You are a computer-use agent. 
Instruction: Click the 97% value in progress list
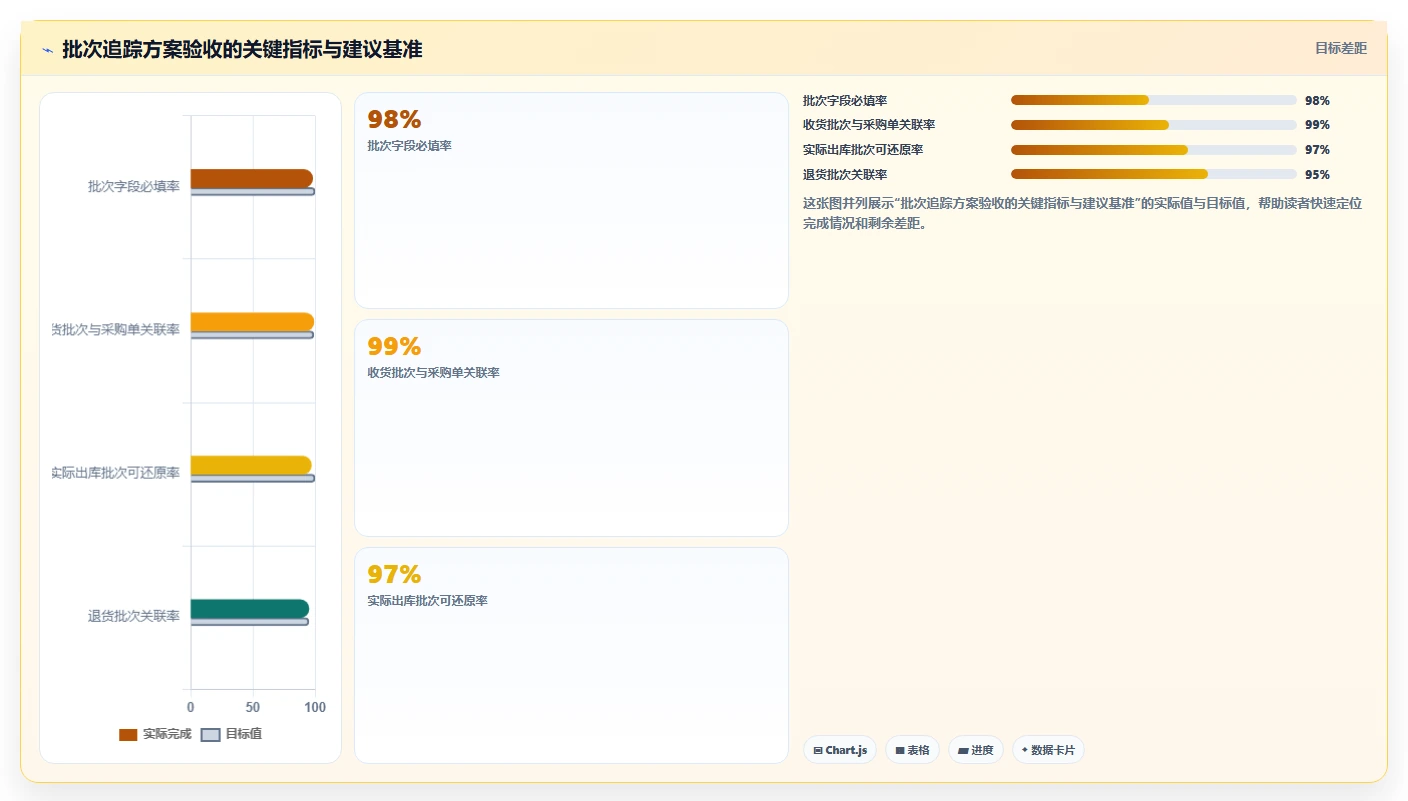coord(1317,150)
